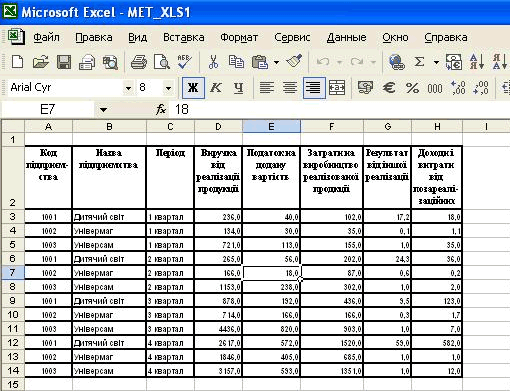Image resolution: width=510 pixels, height=391 pixels.
Task: Copy the selected cell
Action: click(x=236, y=62)
